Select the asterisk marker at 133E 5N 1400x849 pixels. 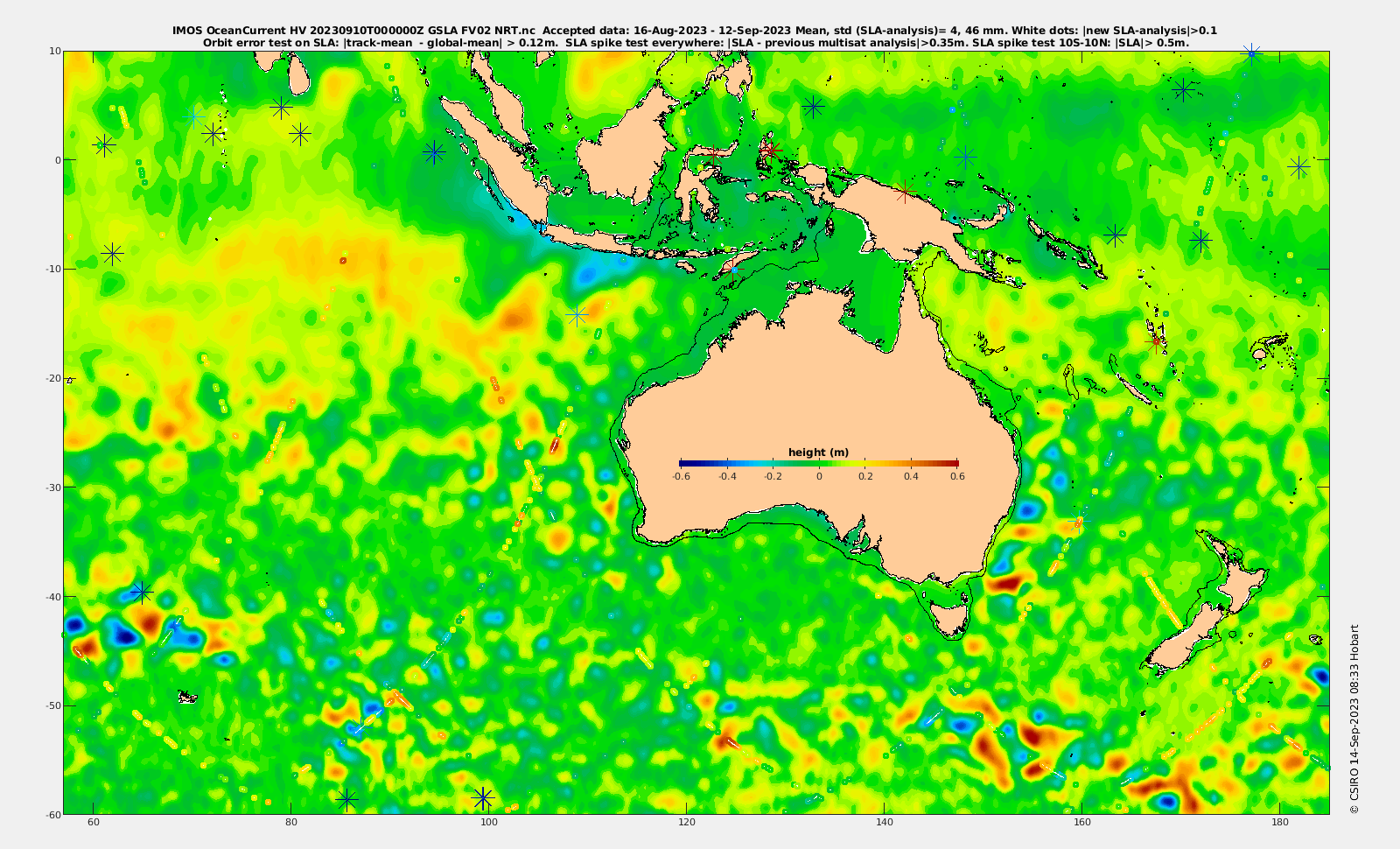tap(814, 107)
